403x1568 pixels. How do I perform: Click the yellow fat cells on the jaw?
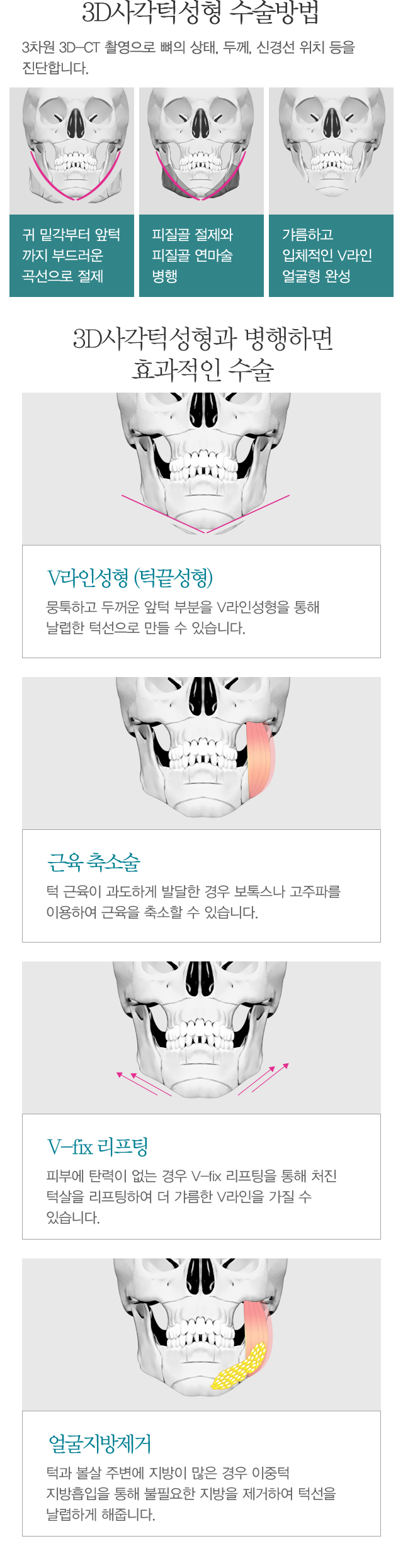[x=239, y=1367]
